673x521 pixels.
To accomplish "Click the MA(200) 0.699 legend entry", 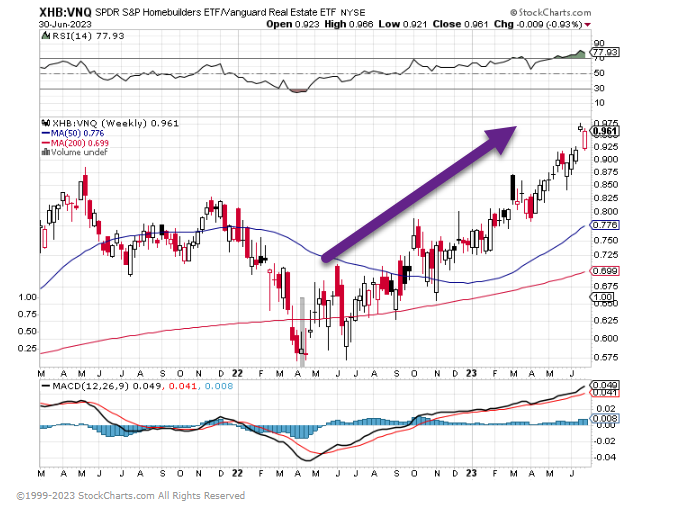I will (x=75, y=143).
